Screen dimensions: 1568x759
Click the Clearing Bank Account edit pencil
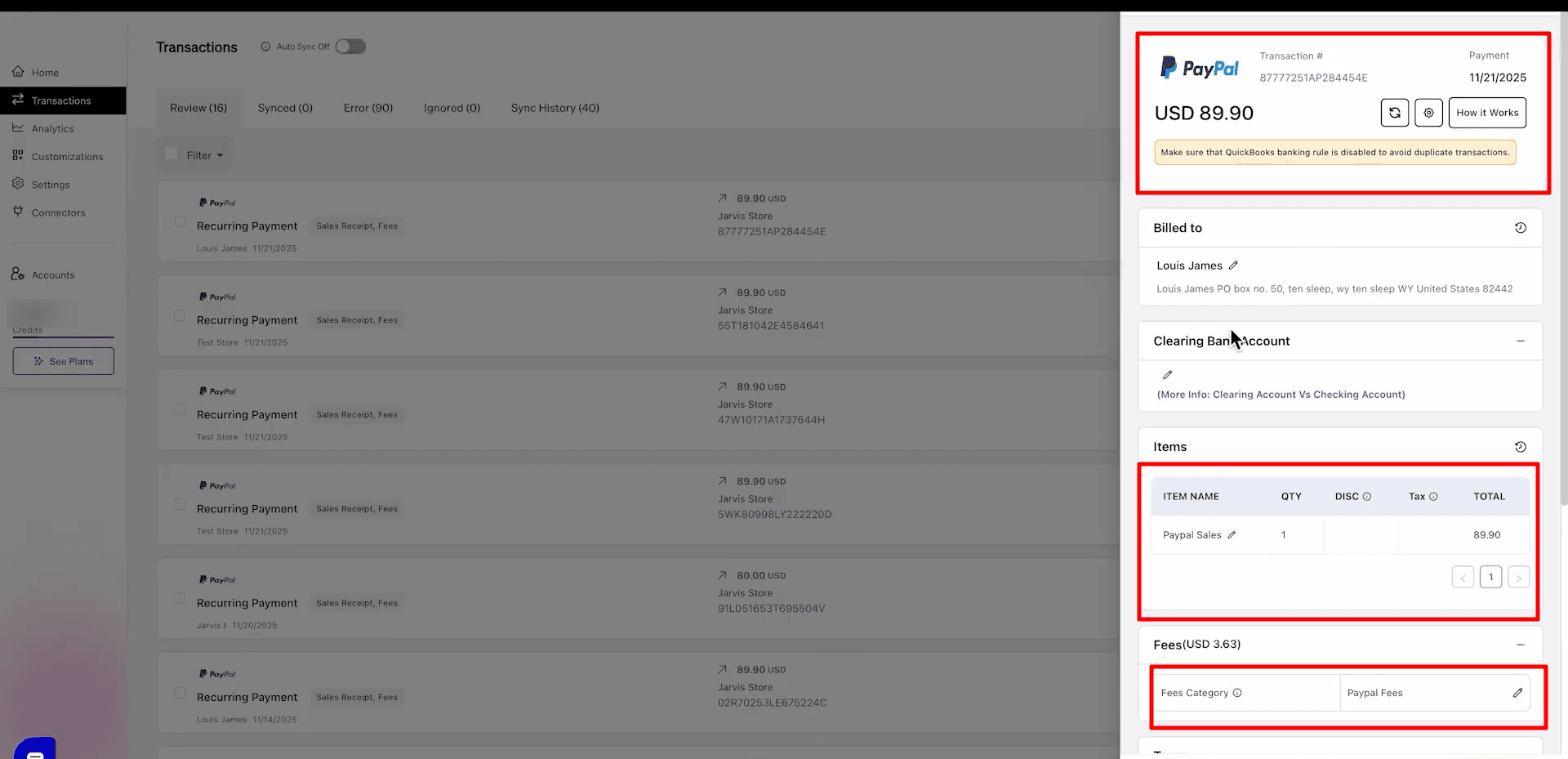[1168, 375]
